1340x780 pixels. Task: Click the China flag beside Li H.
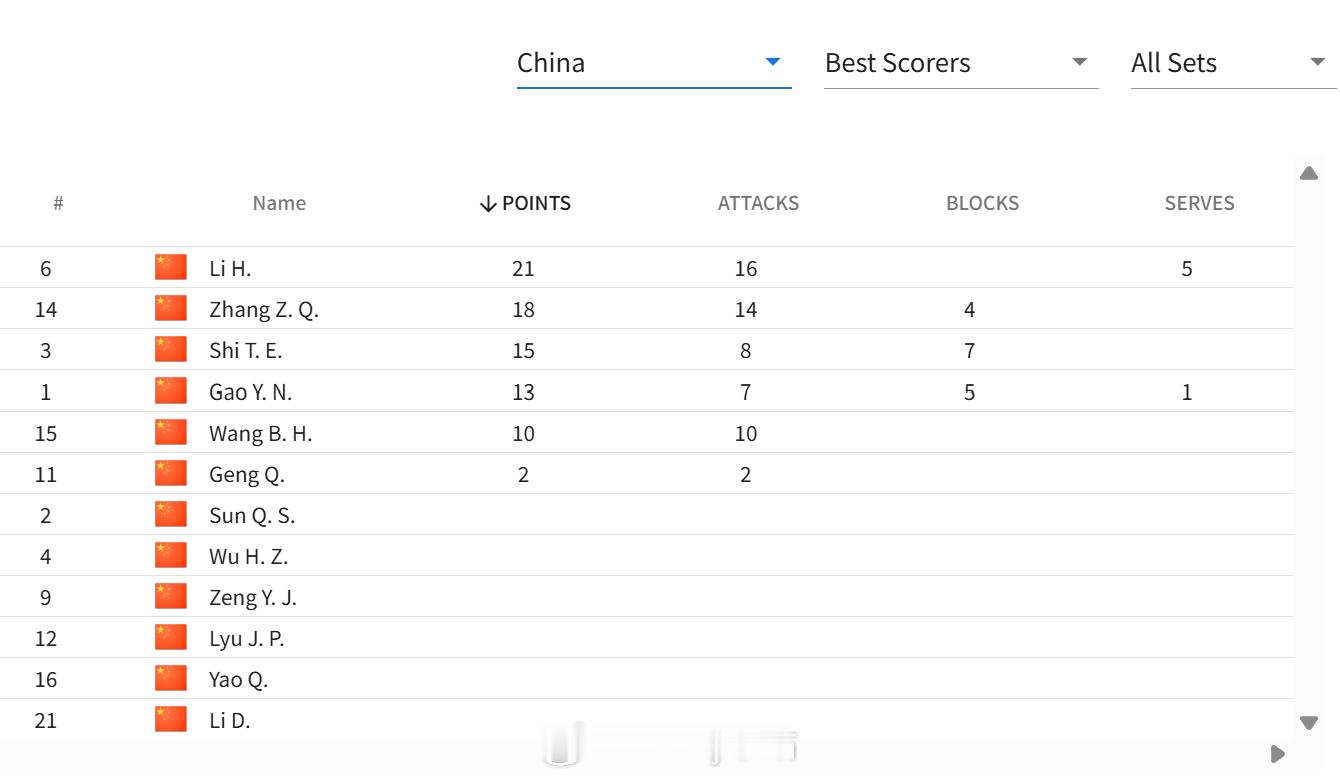point(171,267)
